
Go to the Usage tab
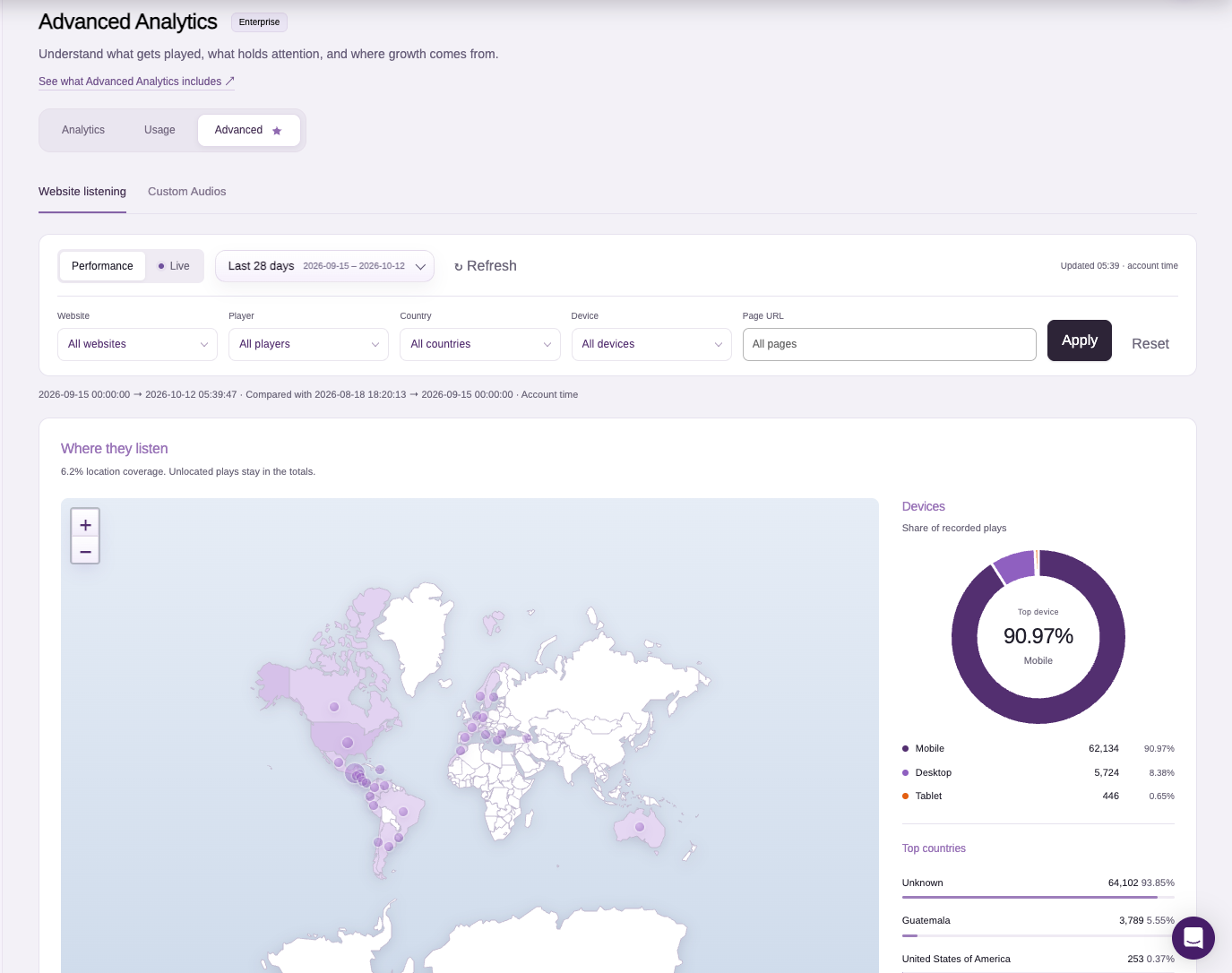pyautogui.click(x=159, y=130)
